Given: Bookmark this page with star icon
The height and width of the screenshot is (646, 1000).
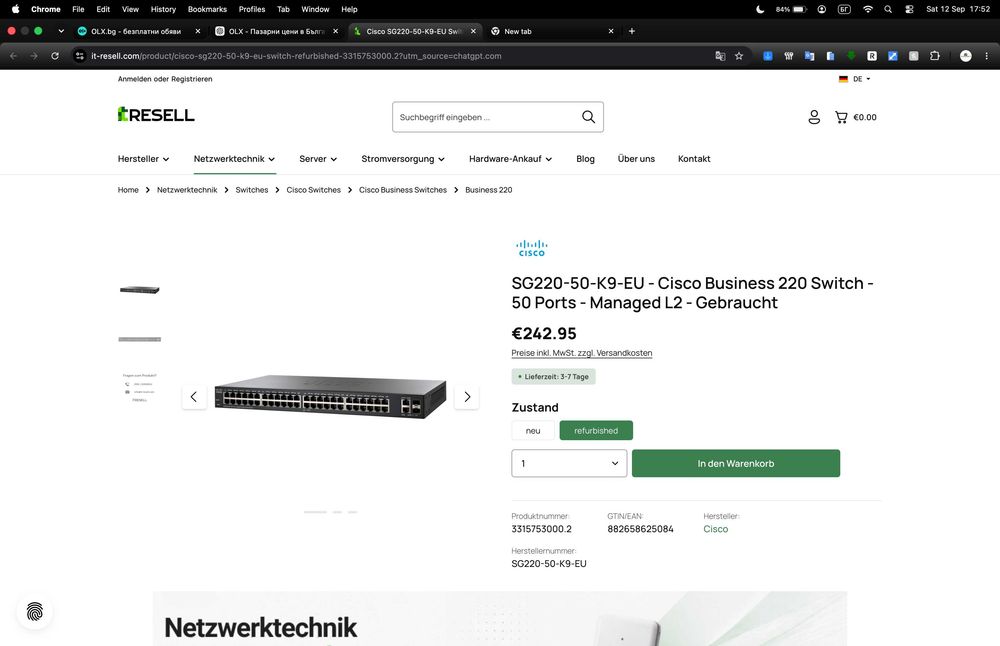Looking at the screenshot, I should 739,56.
